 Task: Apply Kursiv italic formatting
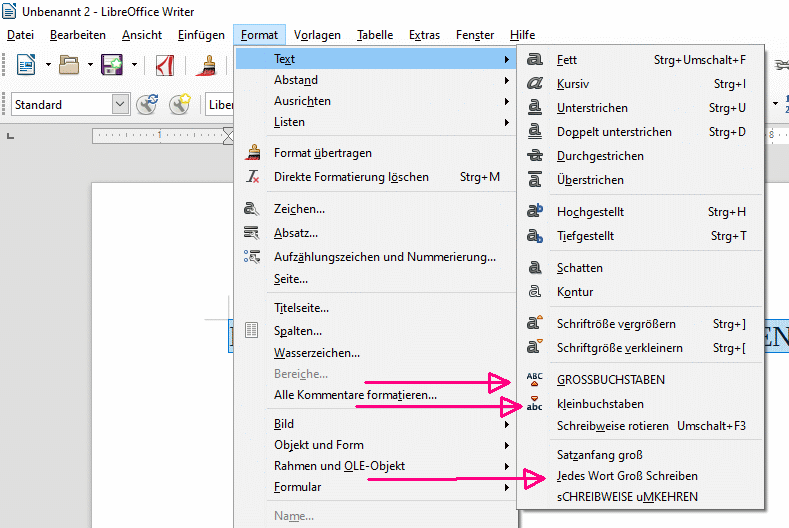(641, 84)
